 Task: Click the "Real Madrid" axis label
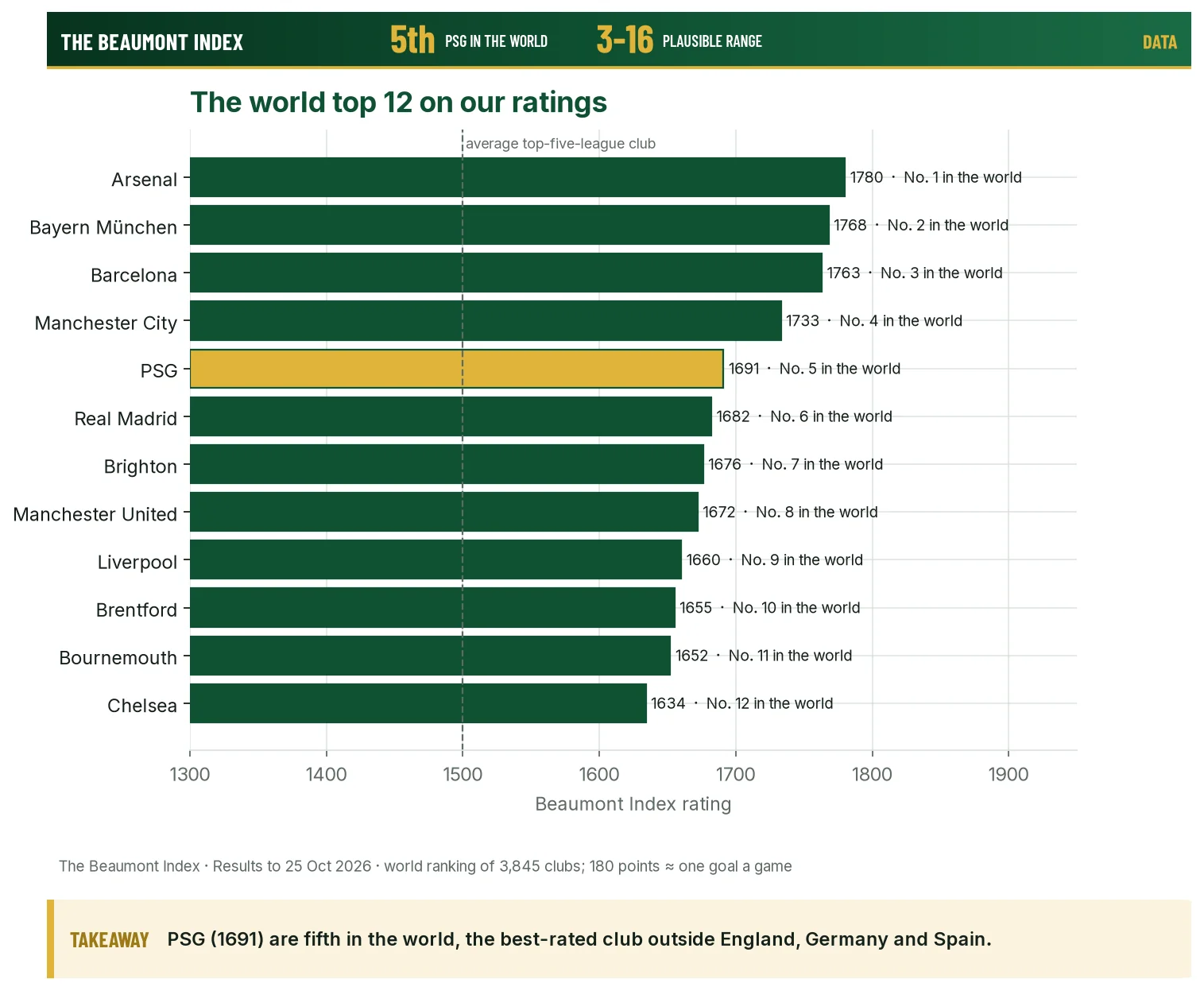pos(126,419)
